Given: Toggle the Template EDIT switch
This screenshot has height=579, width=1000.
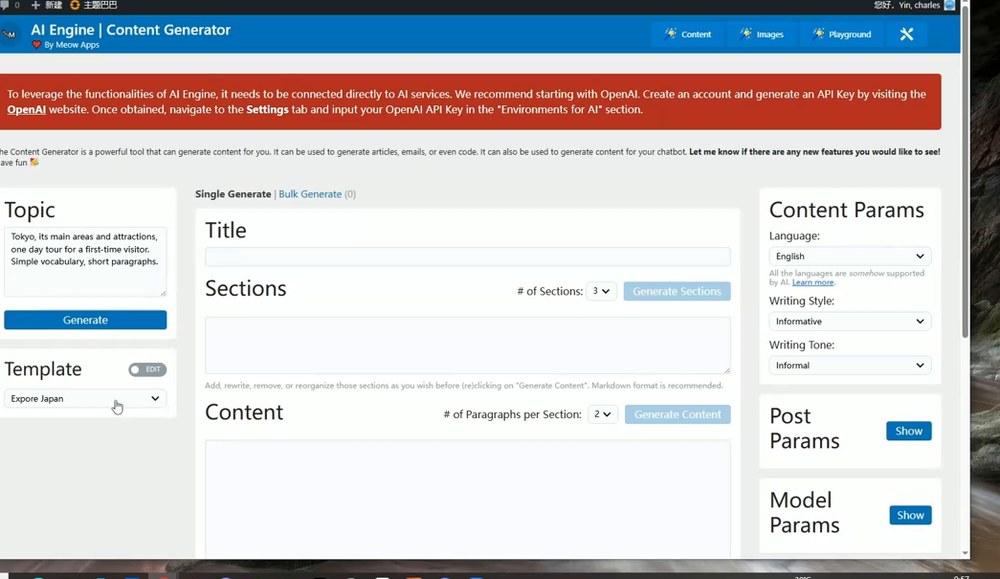Looking at the screenshot, I should [147, 369].
